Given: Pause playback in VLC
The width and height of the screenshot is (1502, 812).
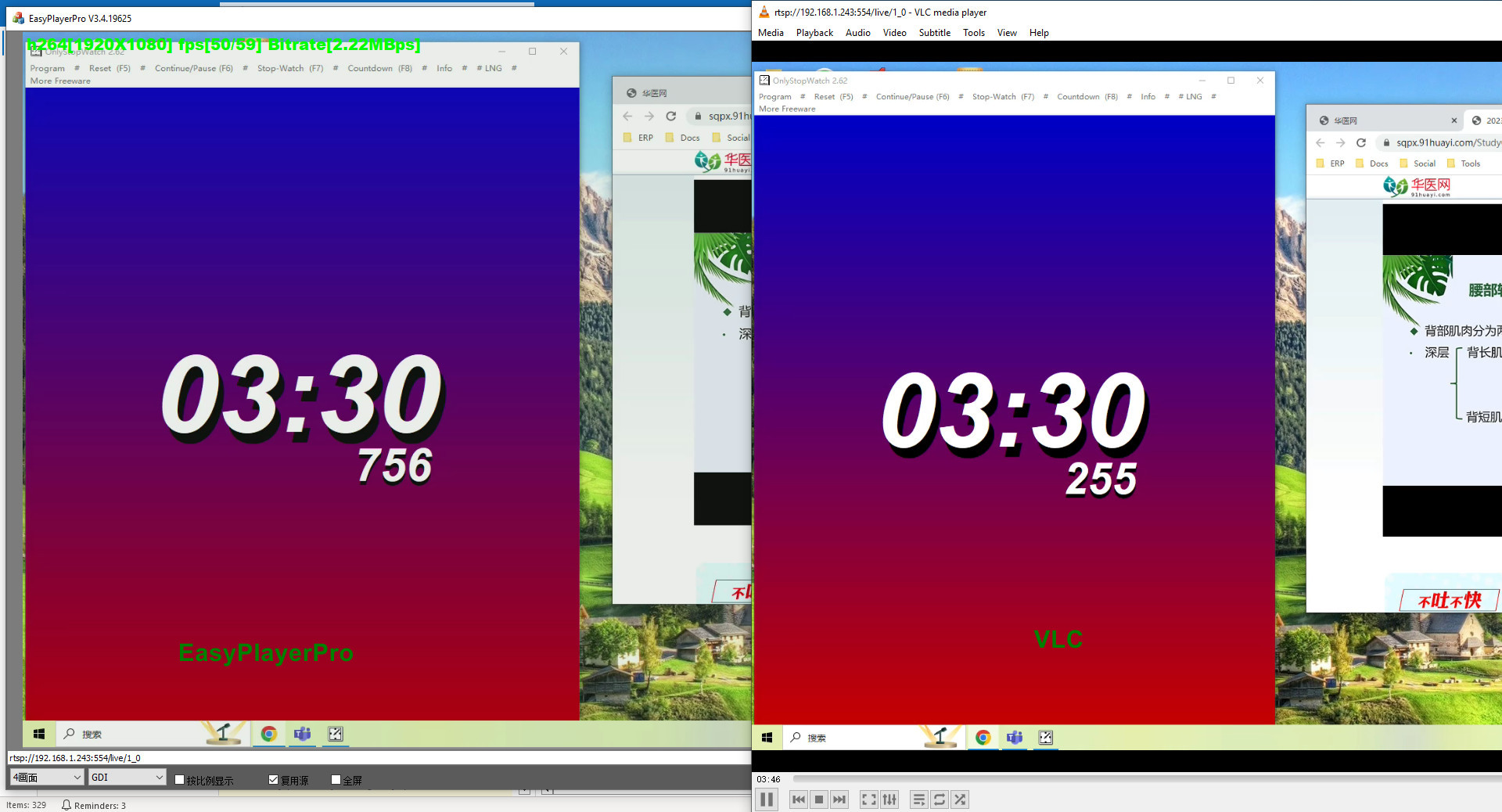Looking at the screenshot, I should (767, 799).
